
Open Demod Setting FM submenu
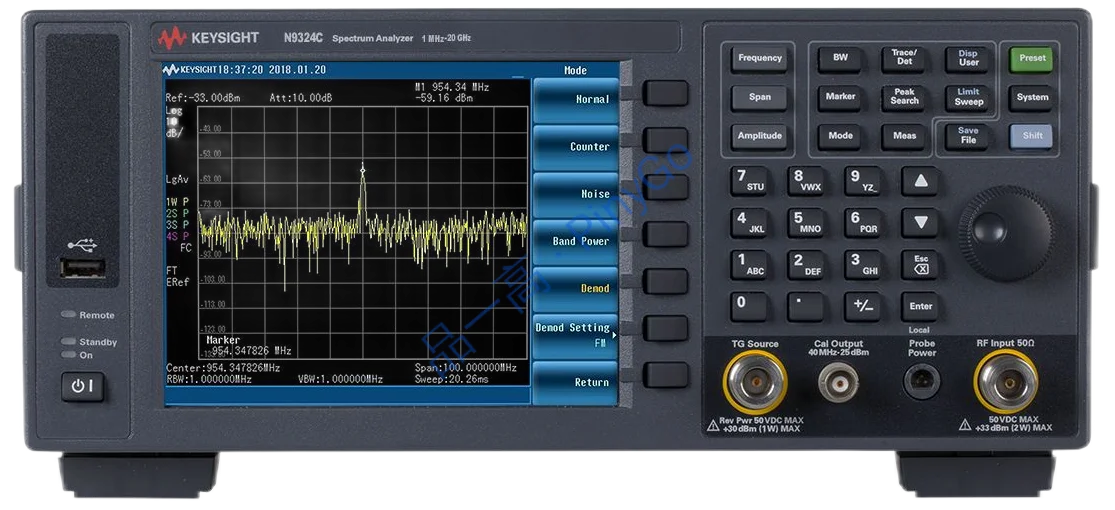point(575,336)
